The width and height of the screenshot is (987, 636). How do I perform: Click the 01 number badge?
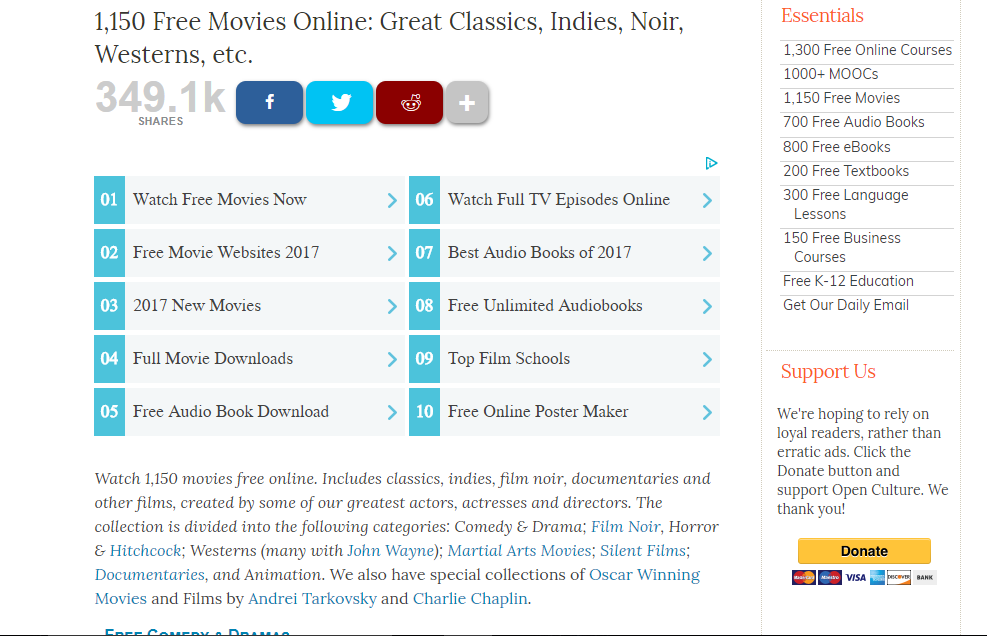110,200
